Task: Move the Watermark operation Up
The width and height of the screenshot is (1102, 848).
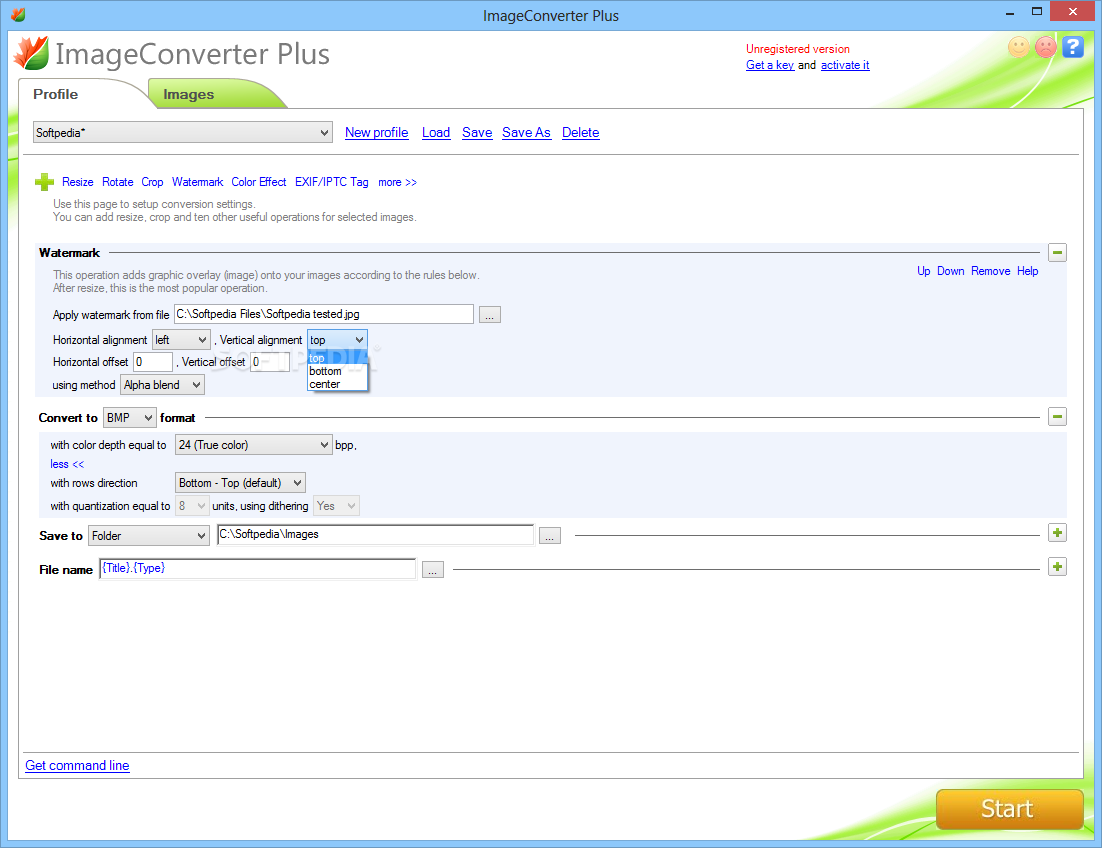Action: pos(923,270)
